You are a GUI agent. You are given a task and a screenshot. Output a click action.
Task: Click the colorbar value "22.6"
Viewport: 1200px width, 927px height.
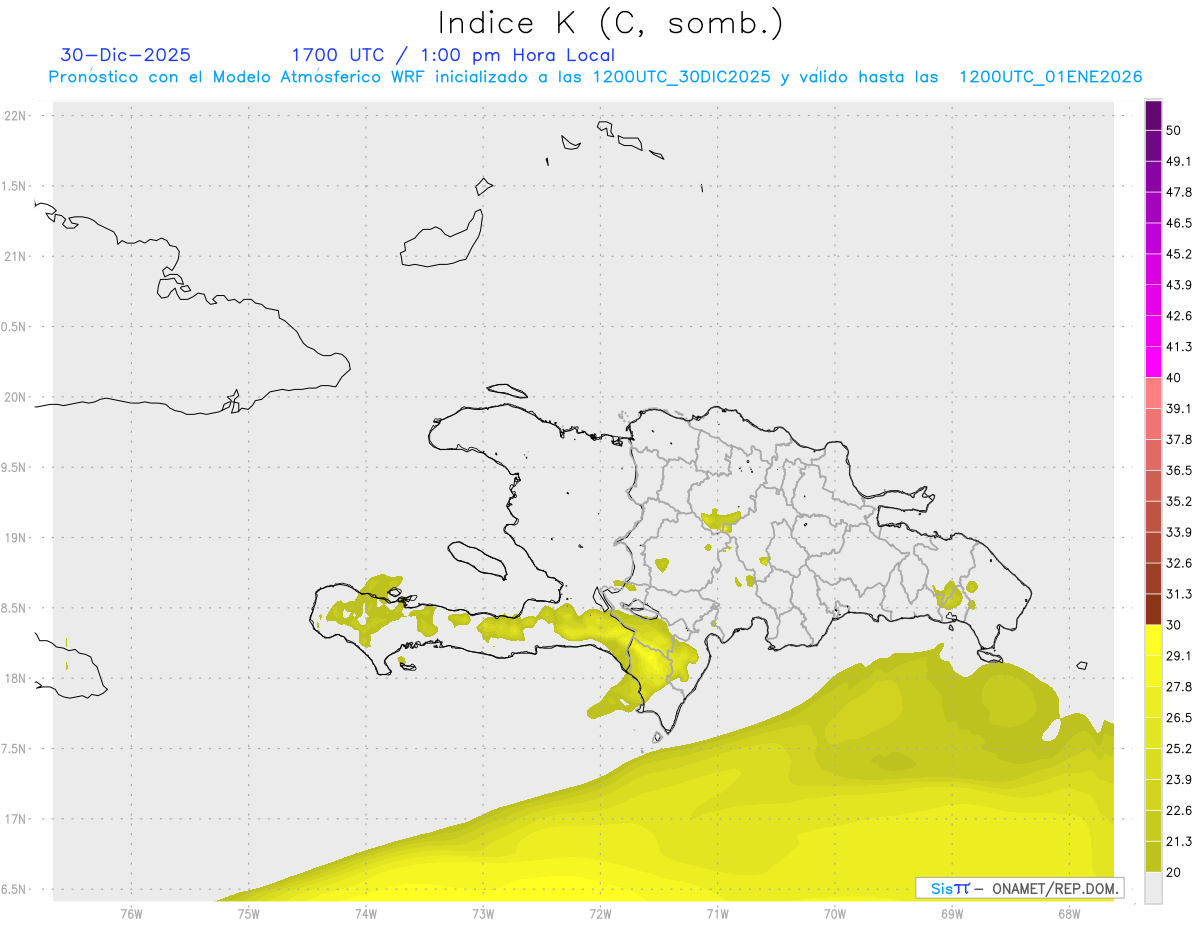[1179, 811]
